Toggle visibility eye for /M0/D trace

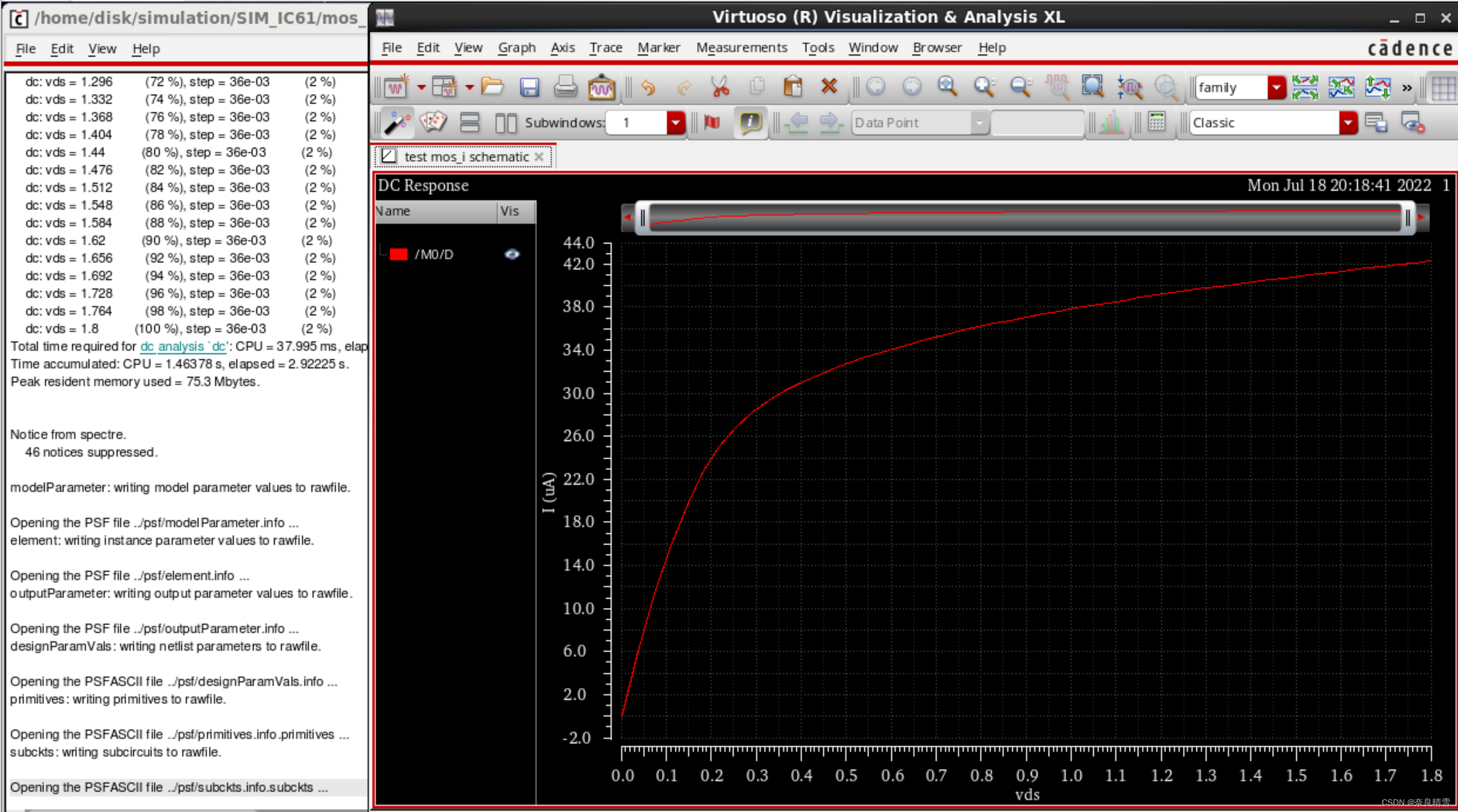(512, 254)
